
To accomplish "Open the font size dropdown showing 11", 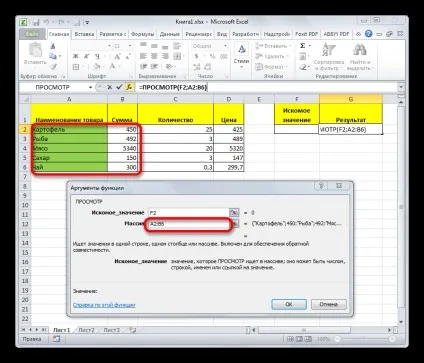I will tap(130, 46).
